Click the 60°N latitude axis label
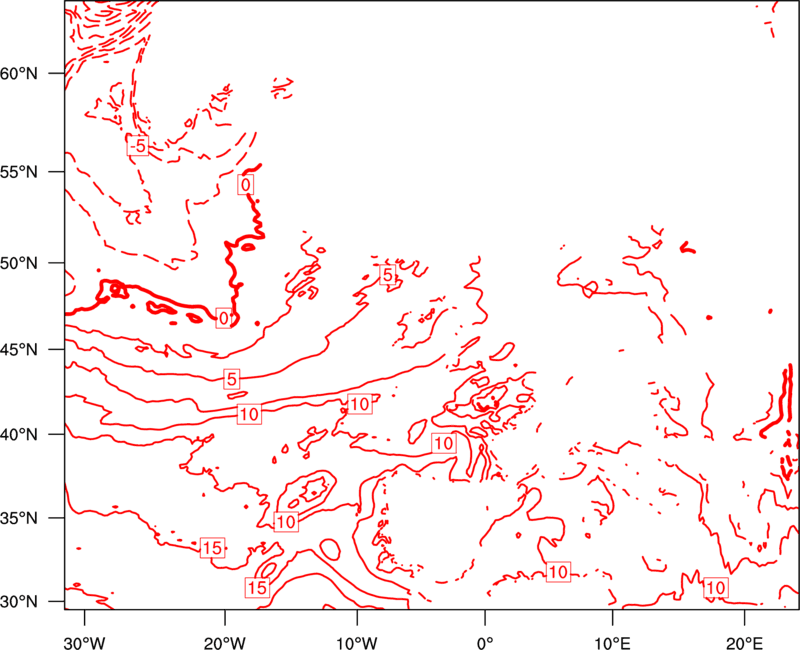Viewport: 800px width, 650px height. (19, 74)
